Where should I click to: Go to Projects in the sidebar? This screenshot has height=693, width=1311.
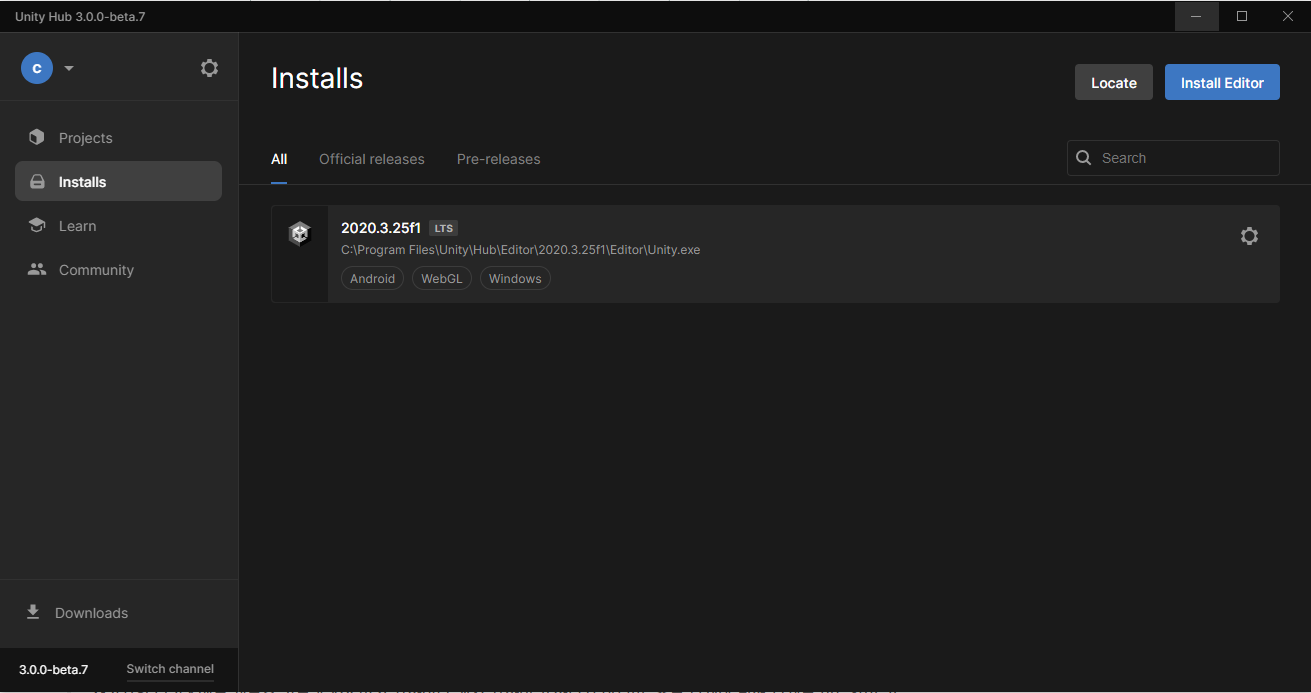pyautogui.click(x=118, y=138)
